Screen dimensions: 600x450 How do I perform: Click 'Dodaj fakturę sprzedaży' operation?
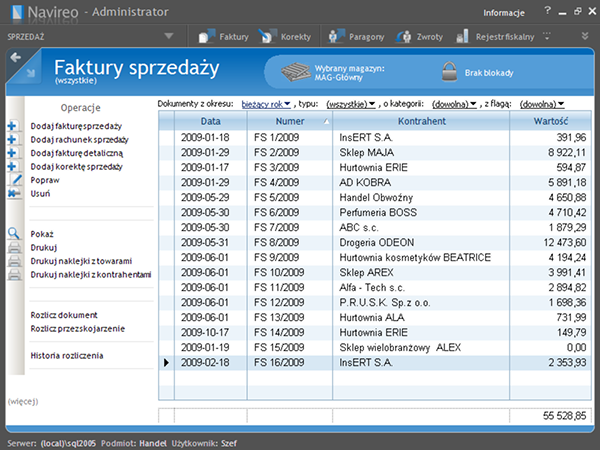76,127
